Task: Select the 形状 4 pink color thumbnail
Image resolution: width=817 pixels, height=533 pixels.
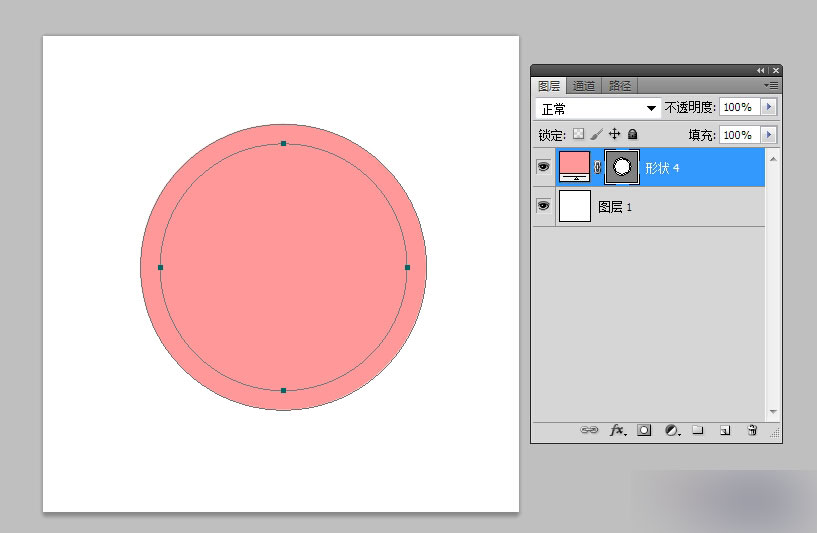Action: point(575,167)
